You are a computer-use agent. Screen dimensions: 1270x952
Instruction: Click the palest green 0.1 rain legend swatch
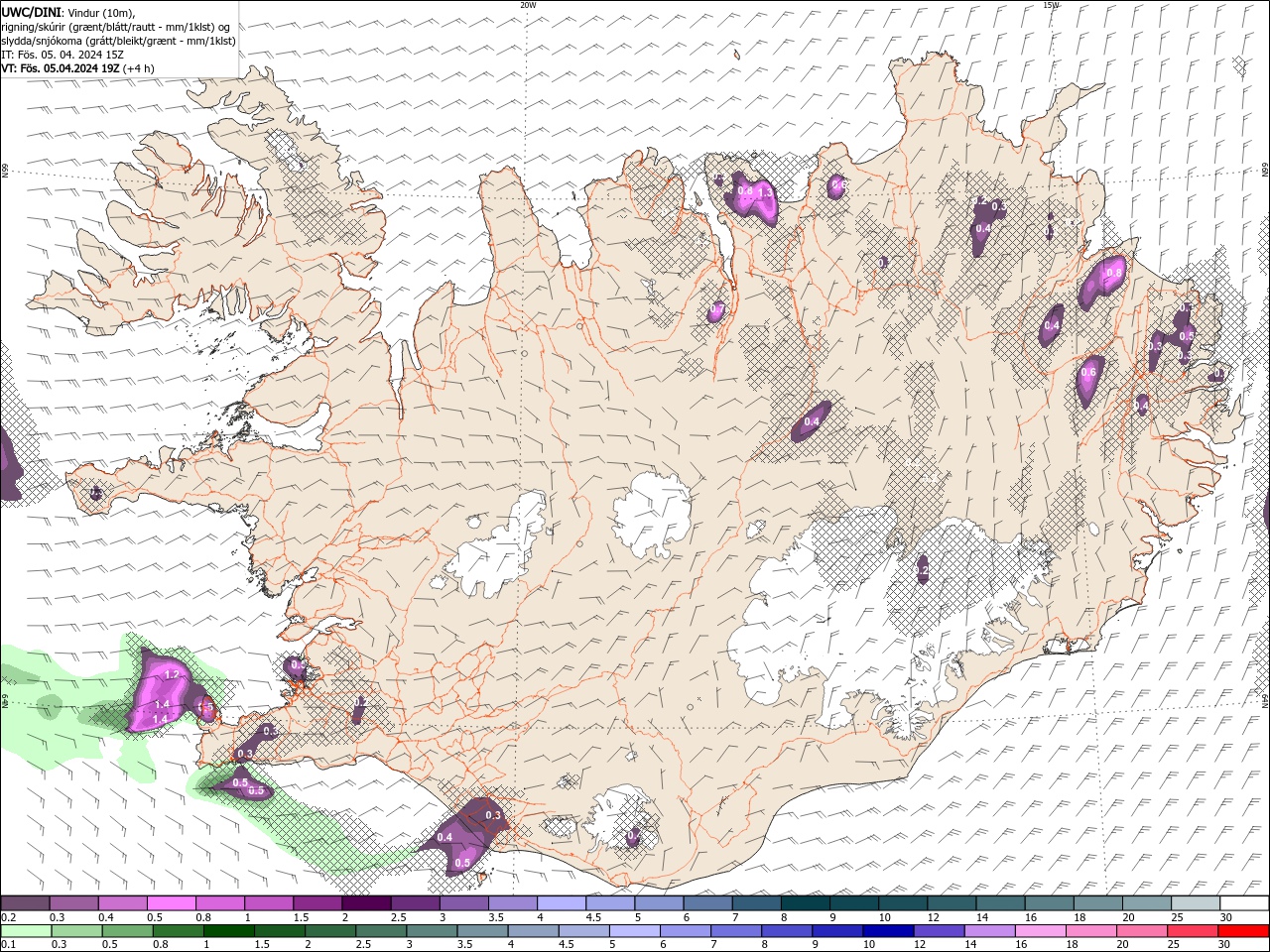point(26,931)
